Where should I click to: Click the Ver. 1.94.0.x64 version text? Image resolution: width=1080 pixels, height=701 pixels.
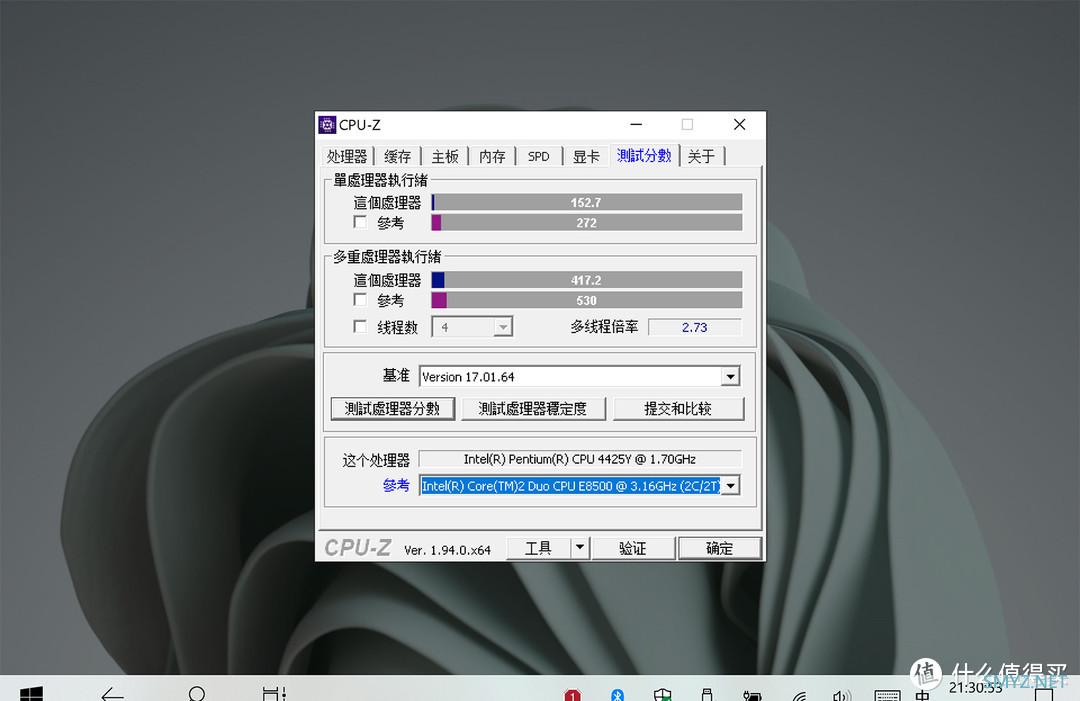[x=447, y=550]
